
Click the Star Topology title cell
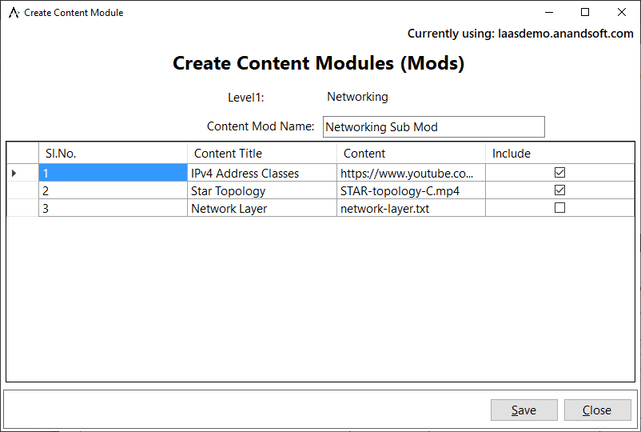point(261,190)
